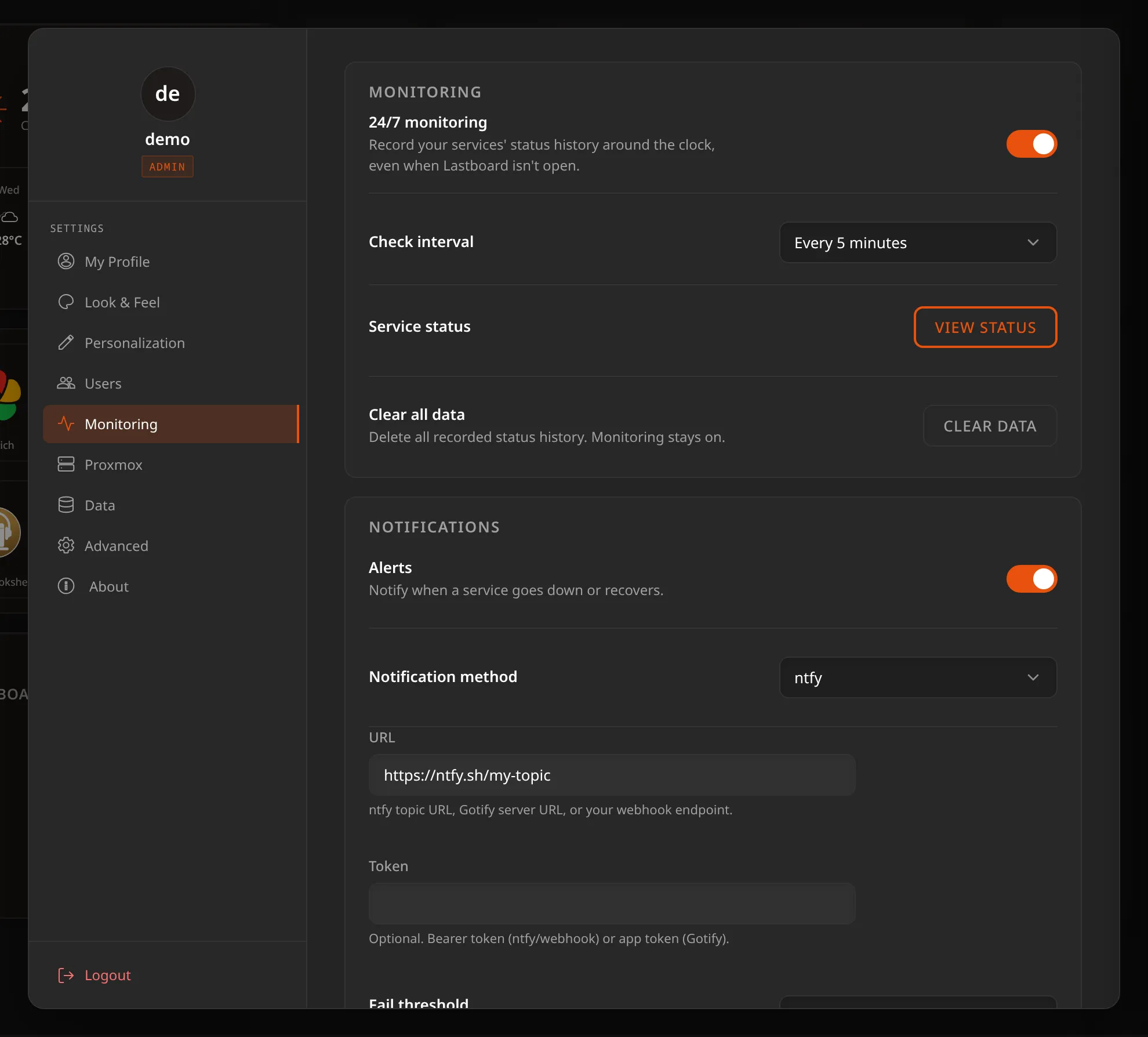
Task: Click the My Profile user icon
Action: click(x=66, y=262)
